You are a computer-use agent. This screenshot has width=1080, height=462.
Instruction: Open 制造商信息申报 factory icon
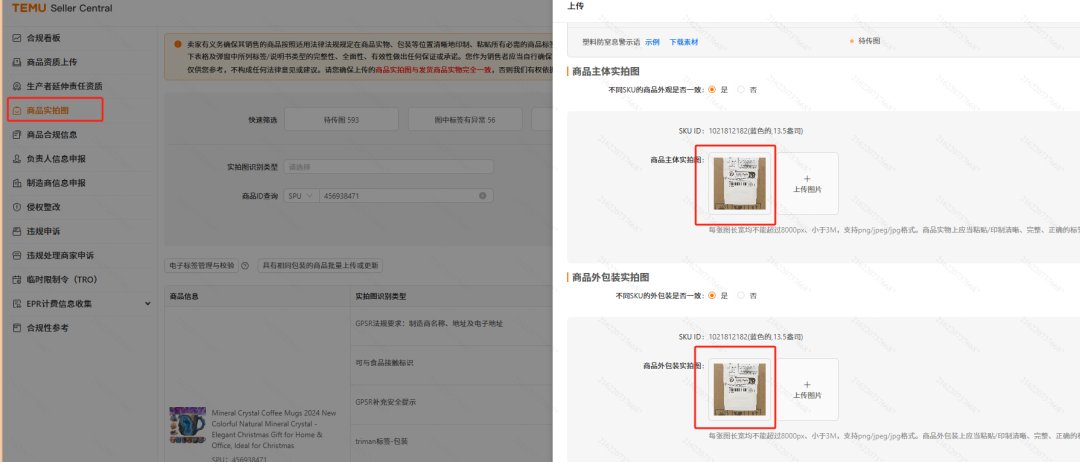(17, 182)
